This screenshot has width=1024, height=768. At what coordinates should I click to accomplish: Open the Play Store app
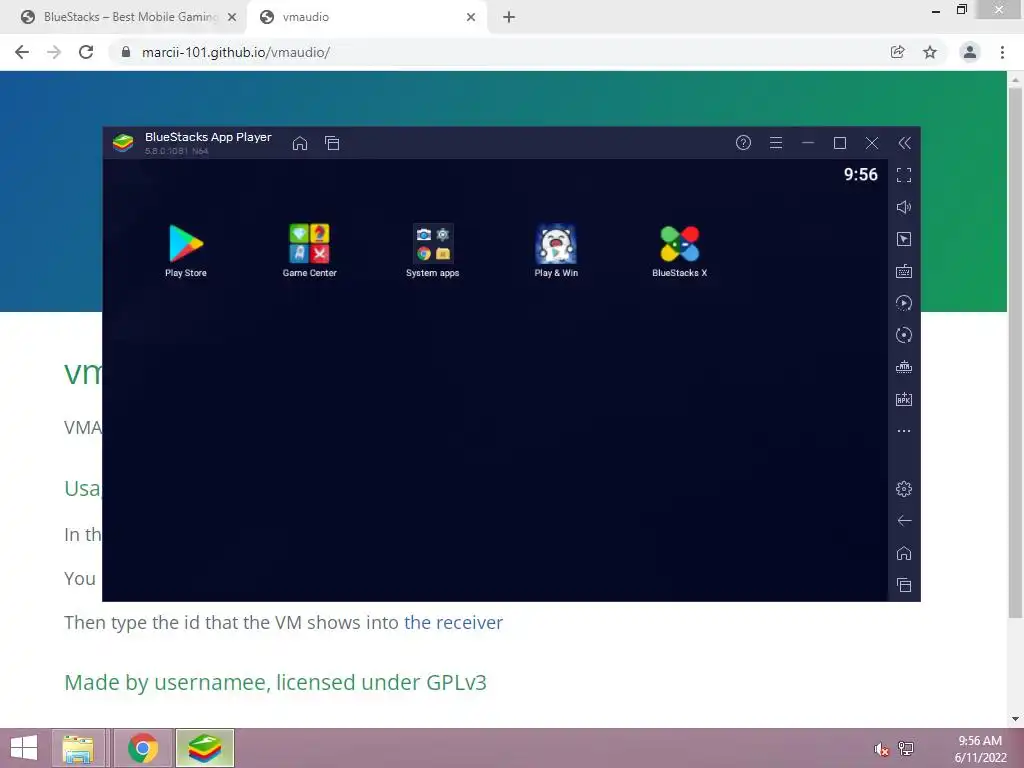[x=186, y=250]
